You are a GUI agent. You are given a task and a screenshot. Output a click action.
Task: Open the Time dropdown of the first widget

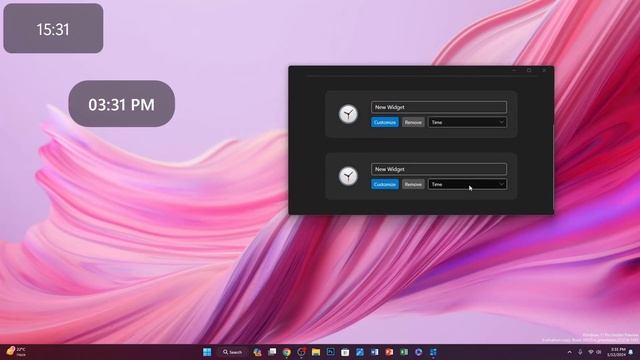(467, 122)
